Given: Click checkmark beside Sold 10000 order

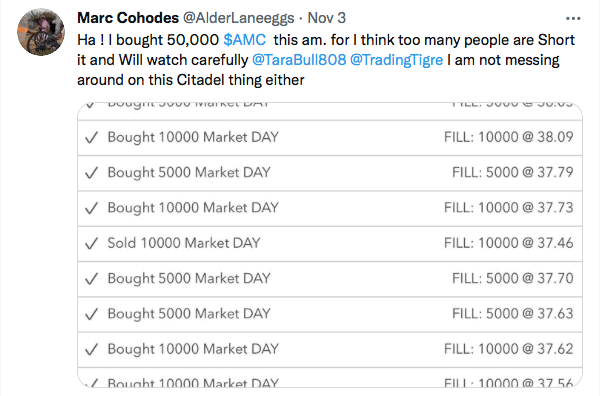Looking at the screenshot, I should 91,244.
